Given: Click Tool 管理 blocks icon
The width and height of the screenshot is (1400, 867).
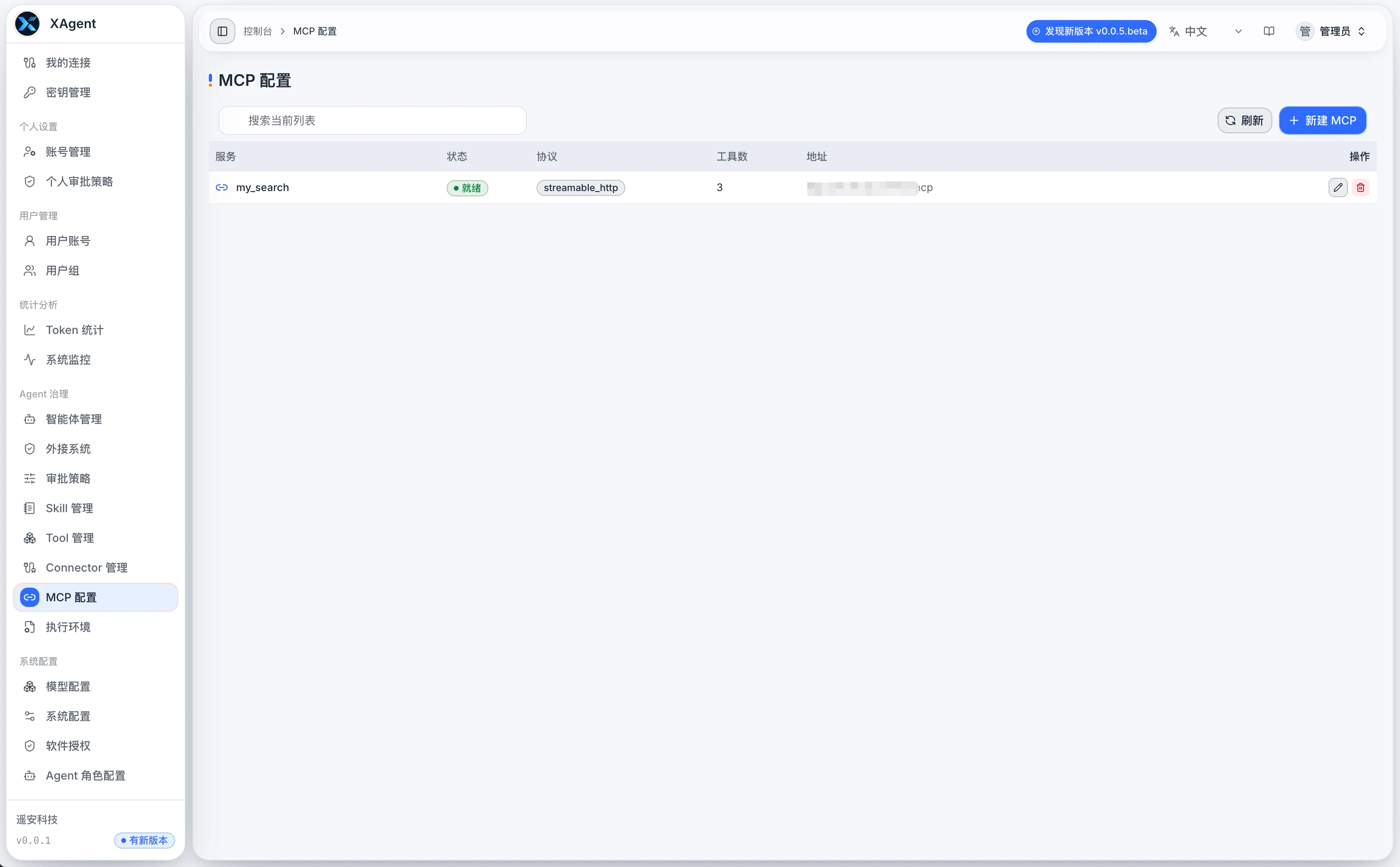Looking at the screenshot, I should (30, 538).
